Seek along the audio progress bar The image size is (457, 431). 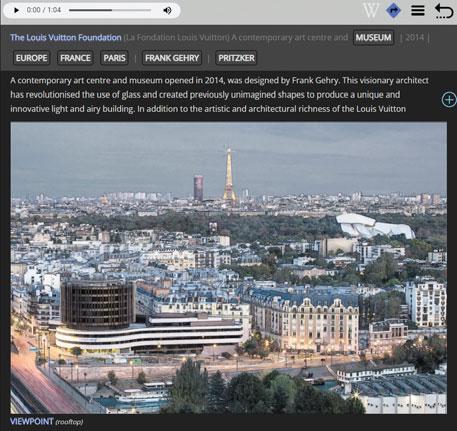click(110, 10)
